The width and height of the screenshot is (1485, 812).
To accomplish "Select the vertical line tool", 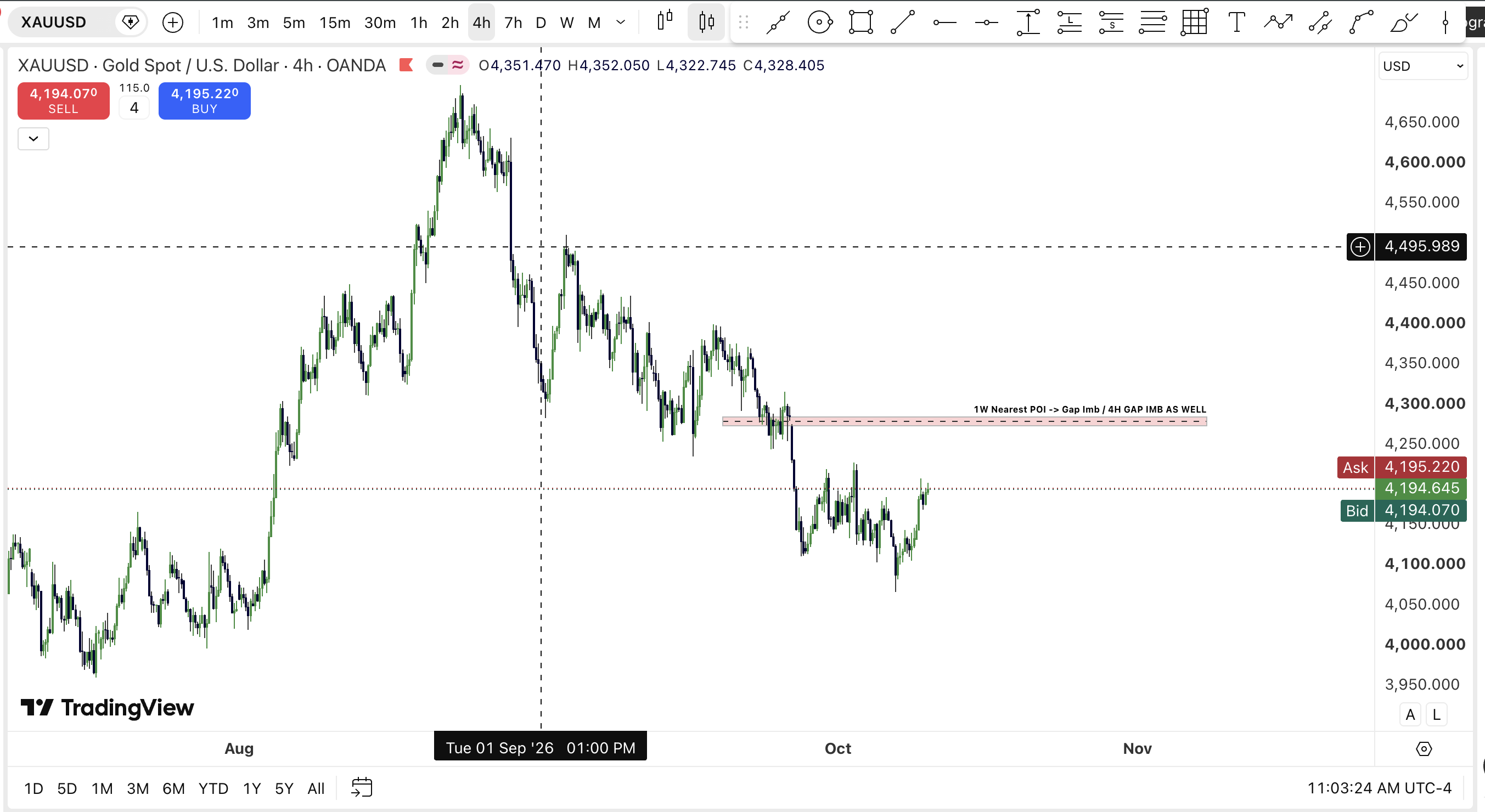I will click(1445, 22).
